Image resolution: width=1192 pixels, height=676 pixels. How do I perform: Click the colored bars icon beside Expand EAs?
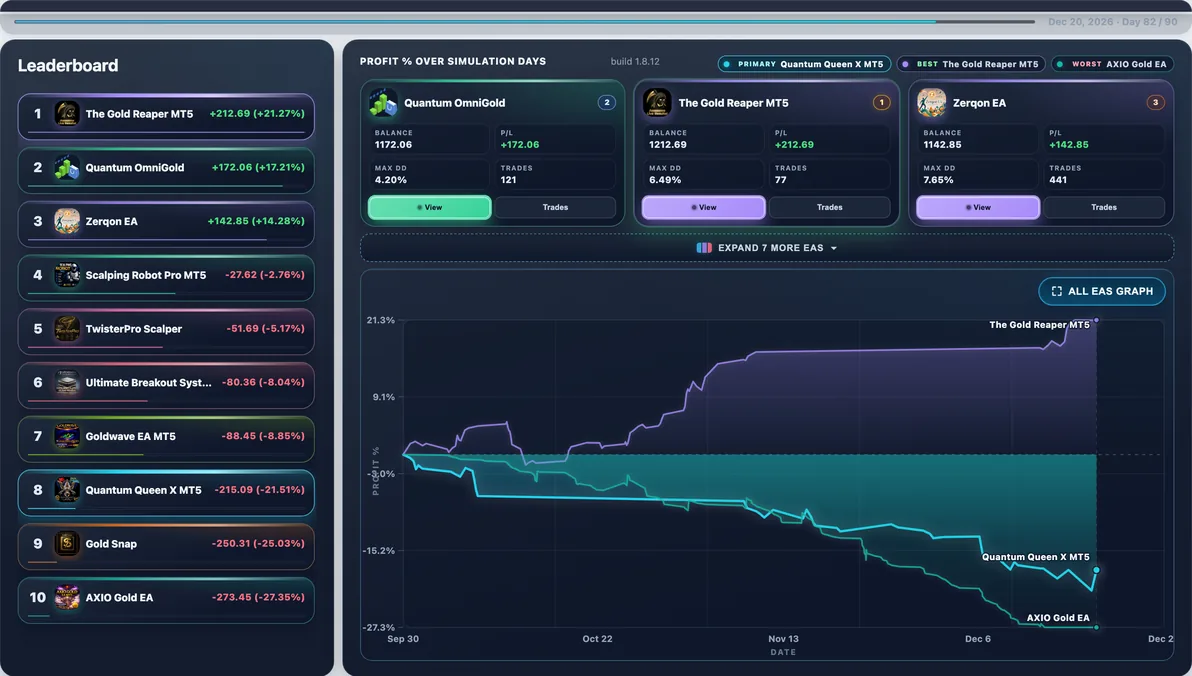(x=704, y=248)
